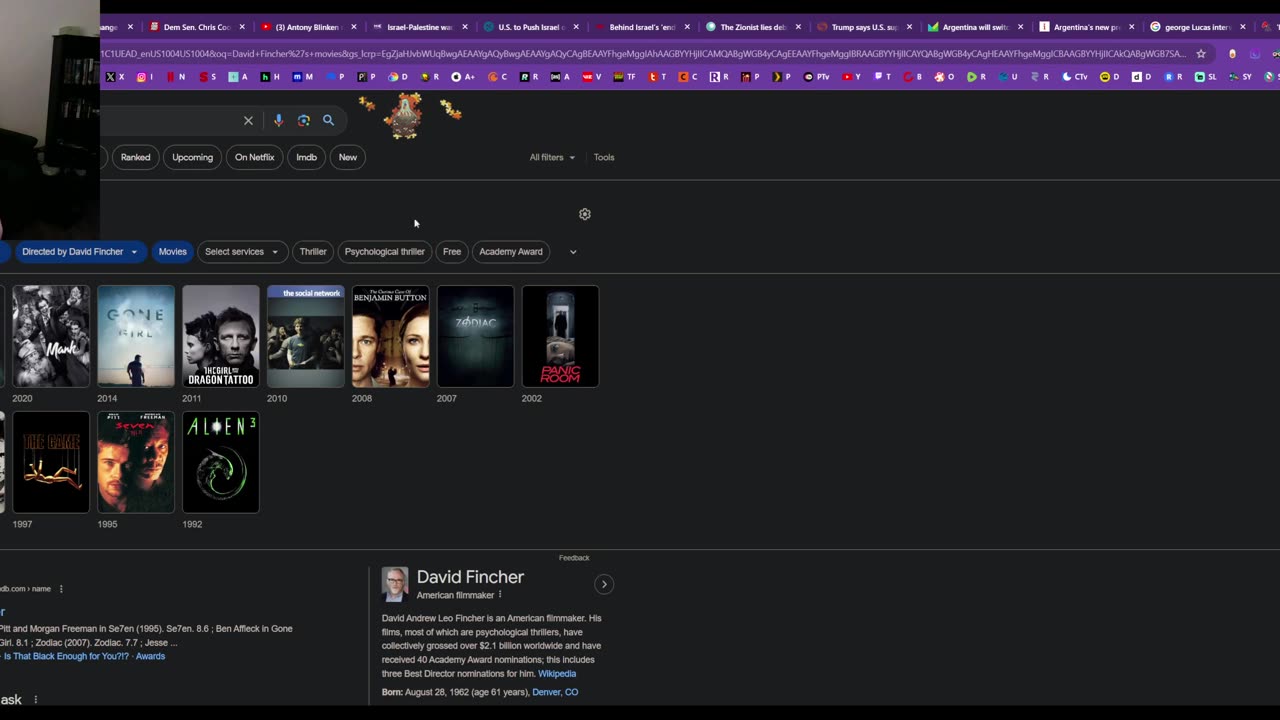Image resolution: width=1280 pixels, height=720 pixels.
Task: Switch to the Behind Israel's 'end tab
Action: 641,27
